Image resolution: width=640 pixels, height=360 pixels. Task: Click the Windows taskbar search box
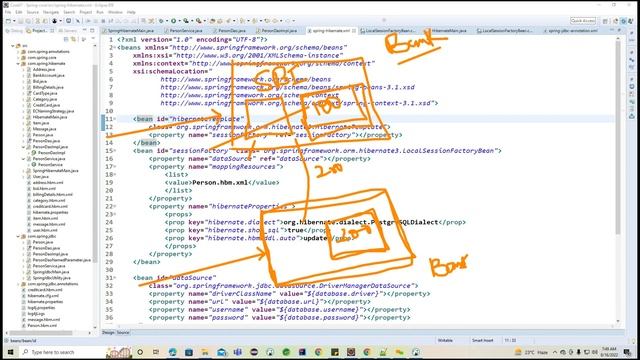[63, 352]
